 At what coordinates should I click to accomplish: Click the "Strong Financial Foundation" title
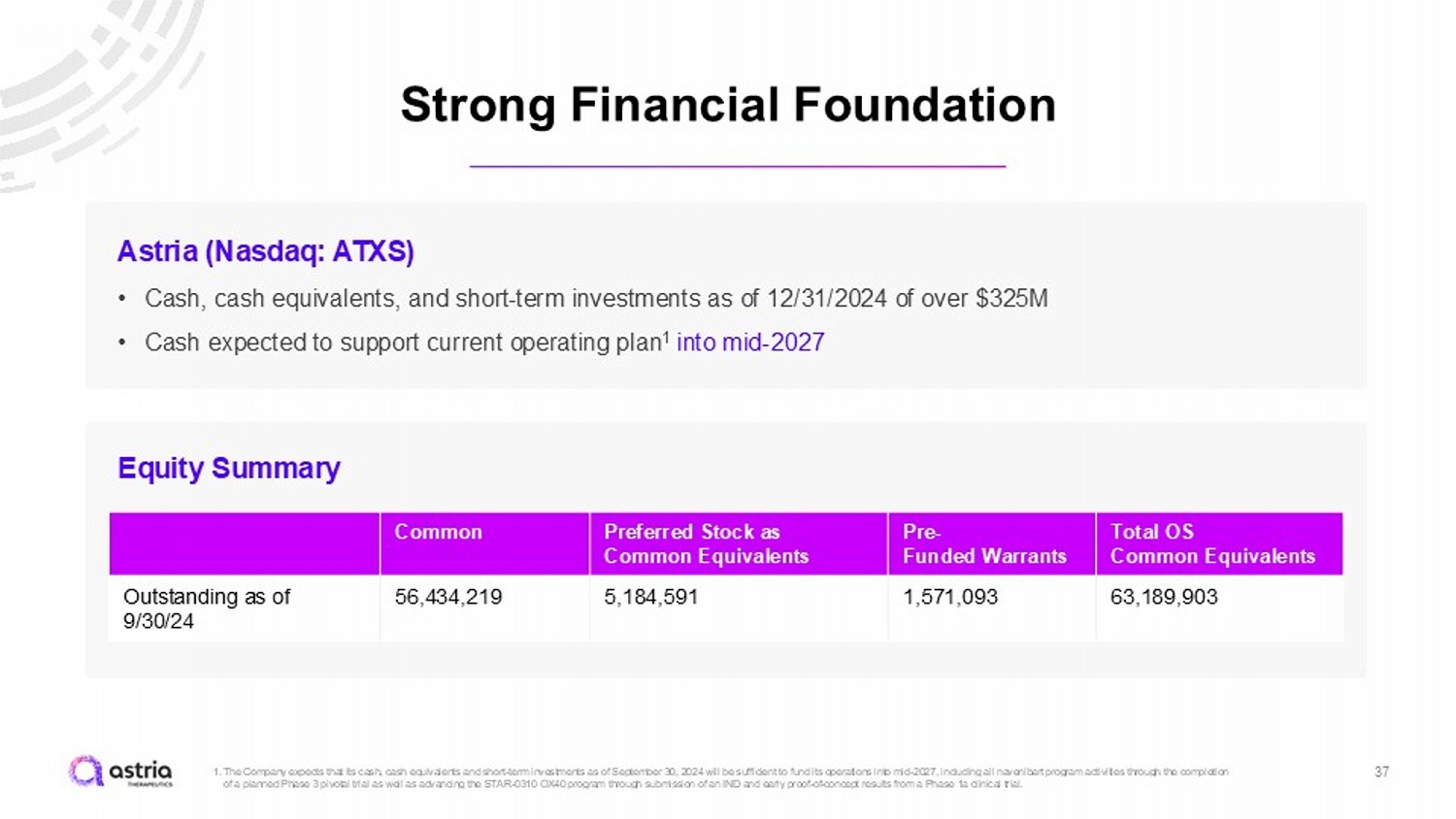point(728,105)
